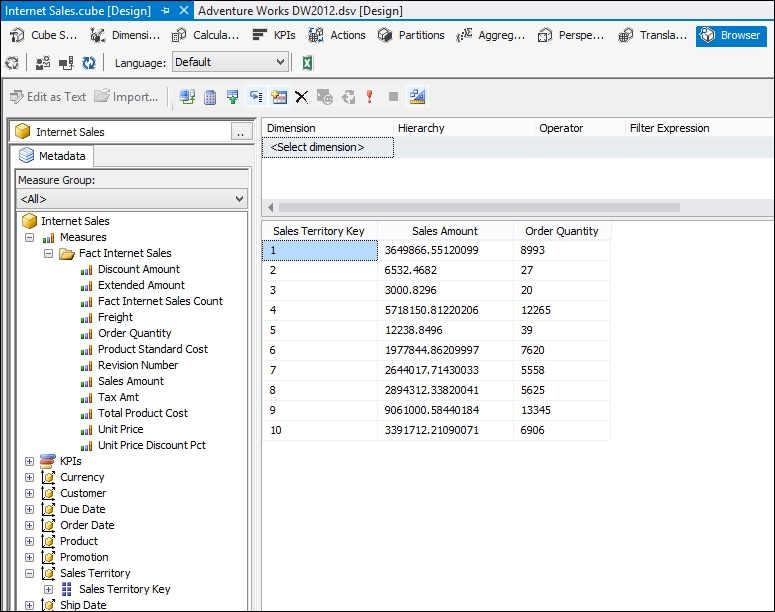This screenshot has width=775, height=612.
Task: Collapse the Measures tree node
Action: pyautogui.click(x=30, y=237)
